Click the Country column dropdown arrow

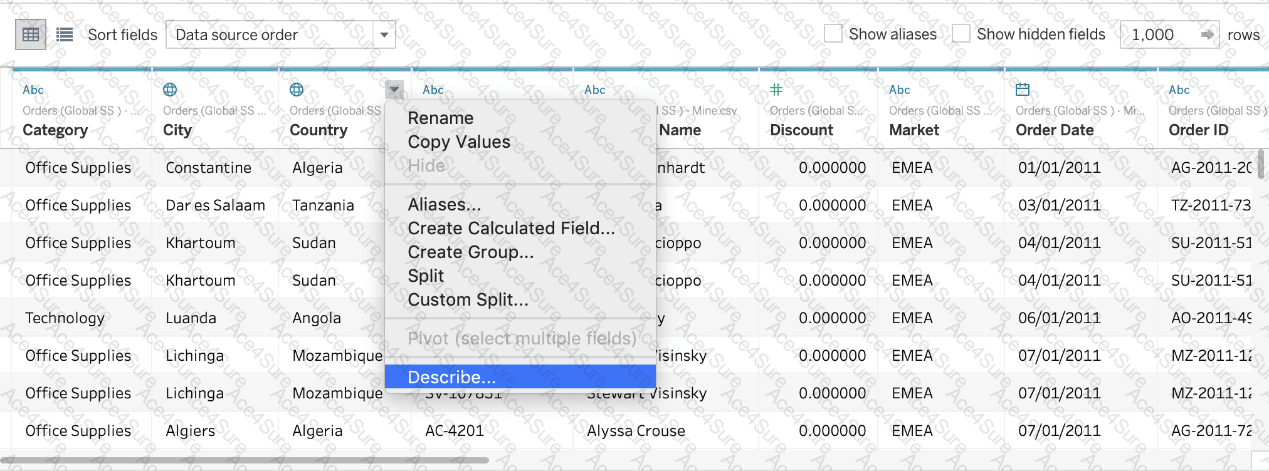coord(395,90)
